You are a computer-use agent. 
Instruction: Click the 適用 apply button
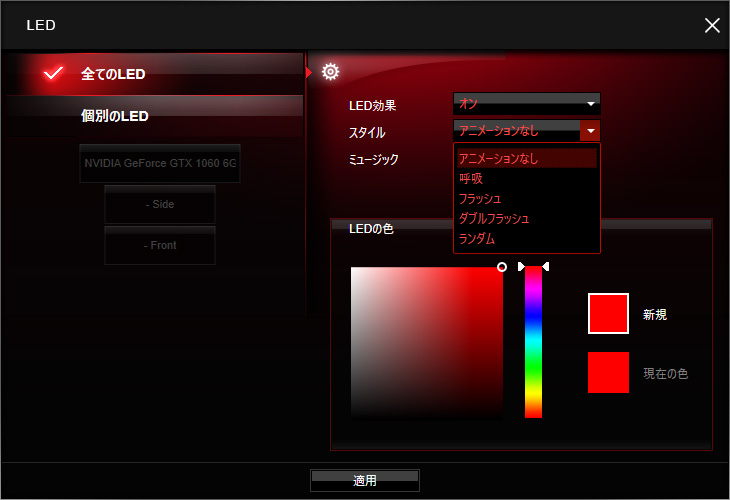click(x=365, y=480)
